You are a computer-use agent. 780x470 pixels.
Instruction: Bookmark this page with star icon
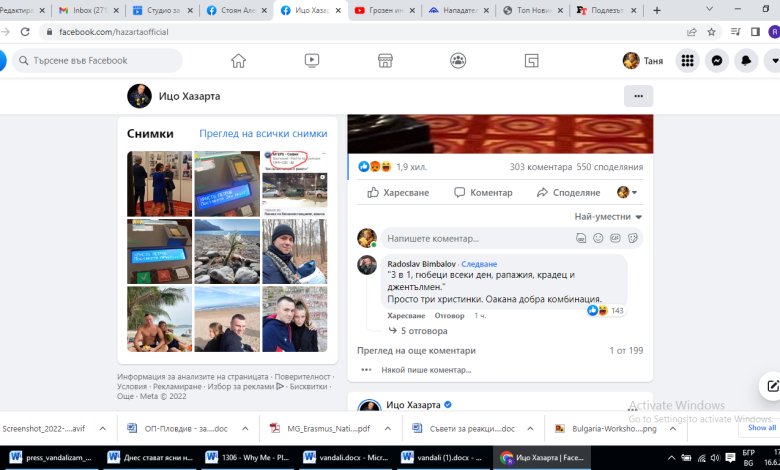pyautogui.click(x=711, y=32)
